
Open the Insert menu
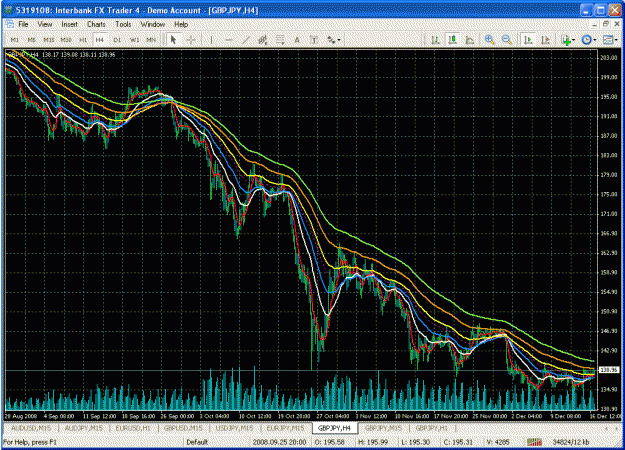[69, 24]
